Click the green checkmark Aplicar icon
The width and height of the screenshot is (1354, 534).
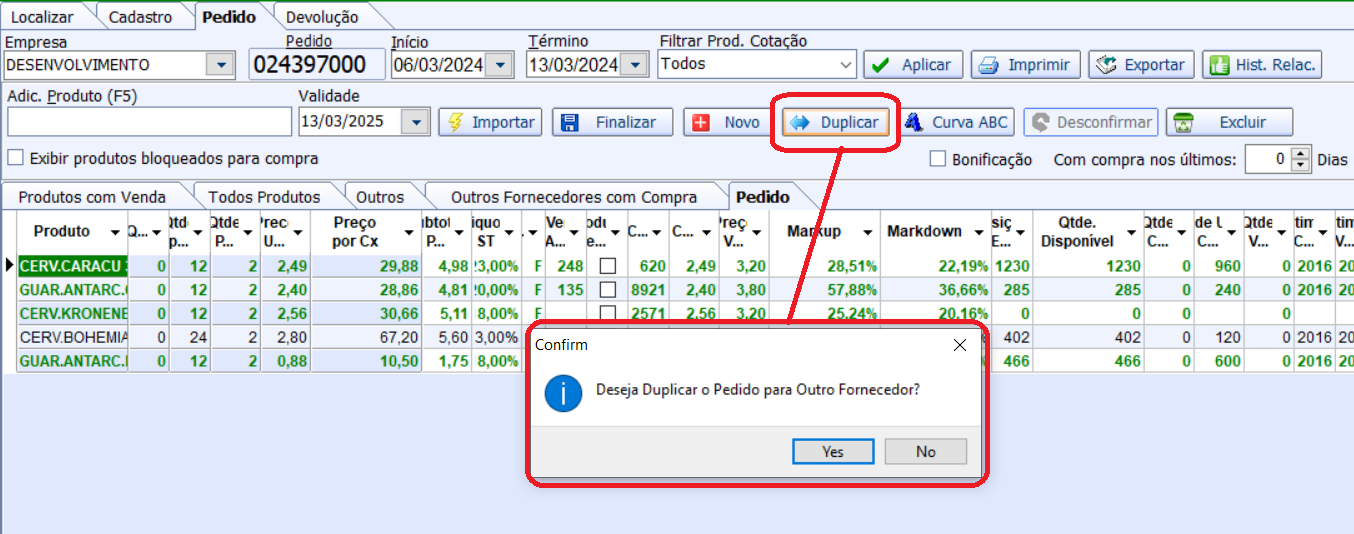coord(880,65)
